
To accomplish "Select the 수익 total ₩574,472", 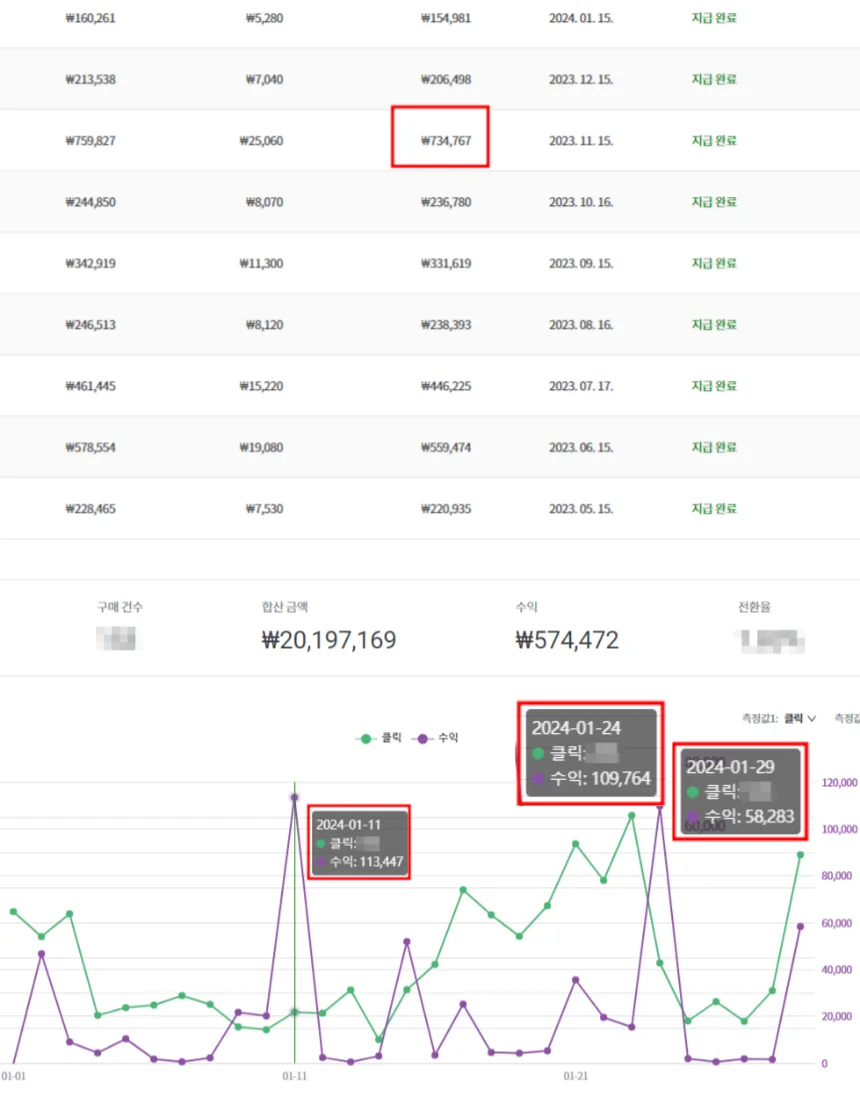I will [x=567, y=640].
